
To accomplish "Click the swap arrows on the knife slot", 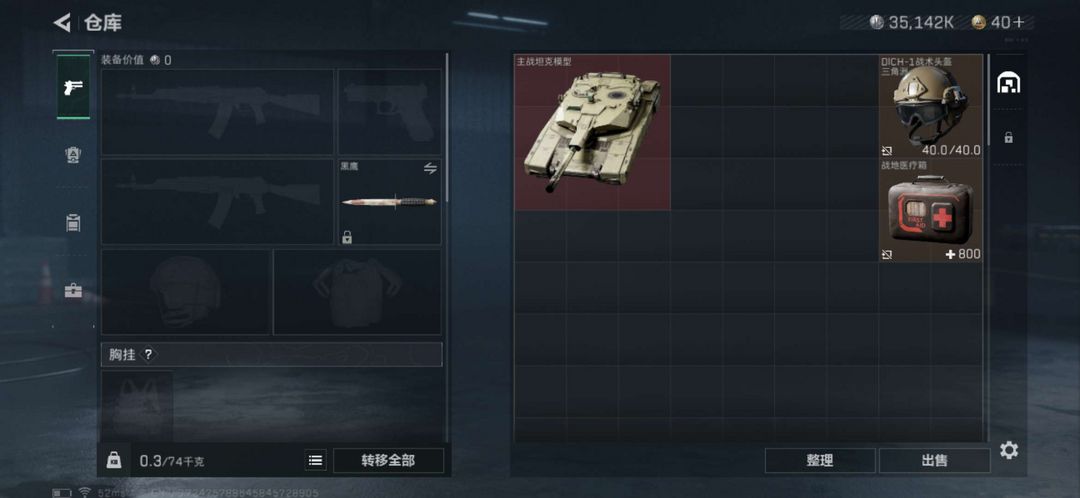I will click(x=430, y=168).
